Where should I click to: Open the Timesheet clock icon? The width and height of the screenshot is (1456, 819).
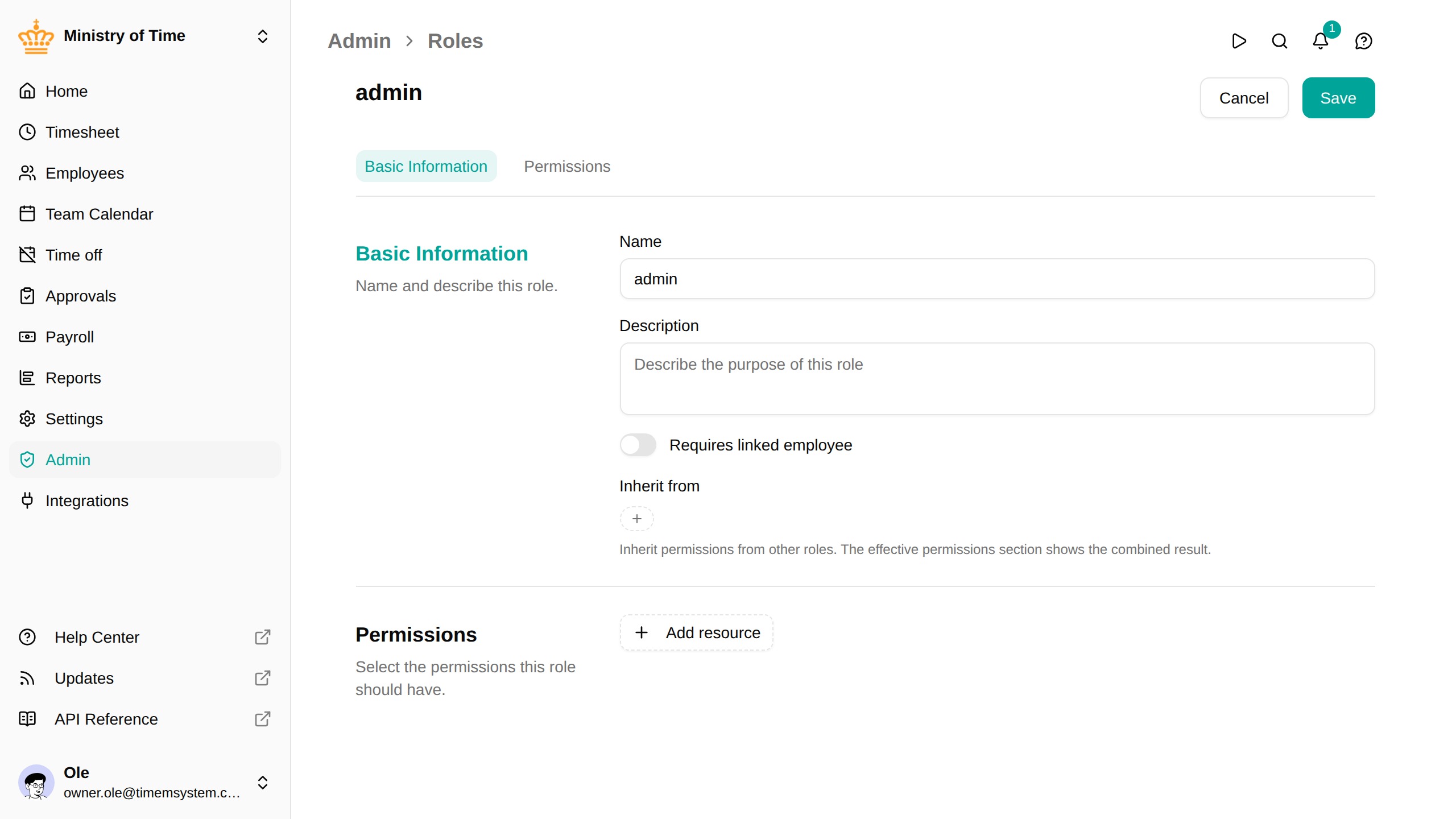click(x=27, y=132)
